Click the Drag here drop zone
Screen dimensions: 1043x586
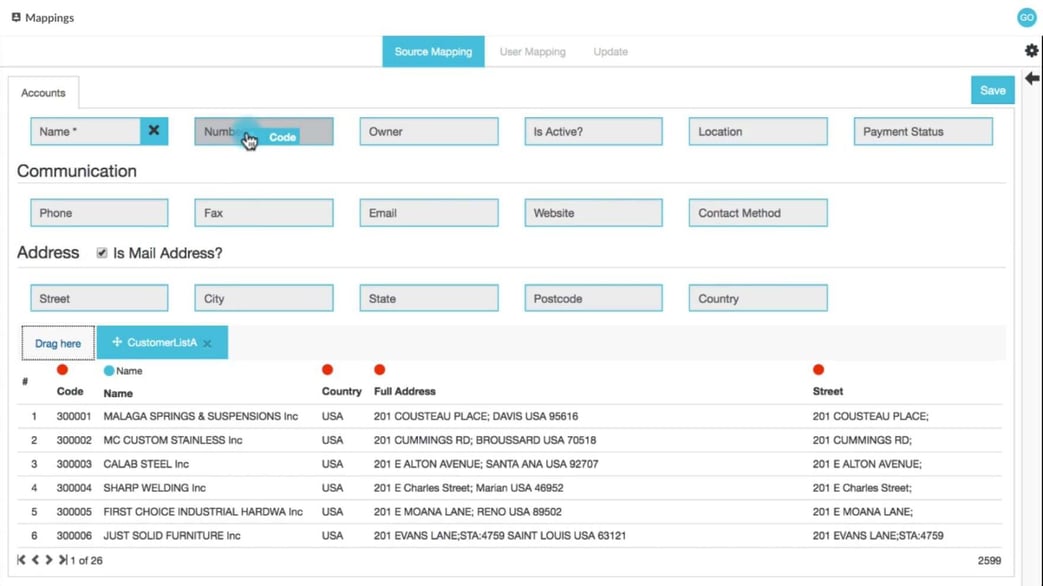(x=58, y=343)
